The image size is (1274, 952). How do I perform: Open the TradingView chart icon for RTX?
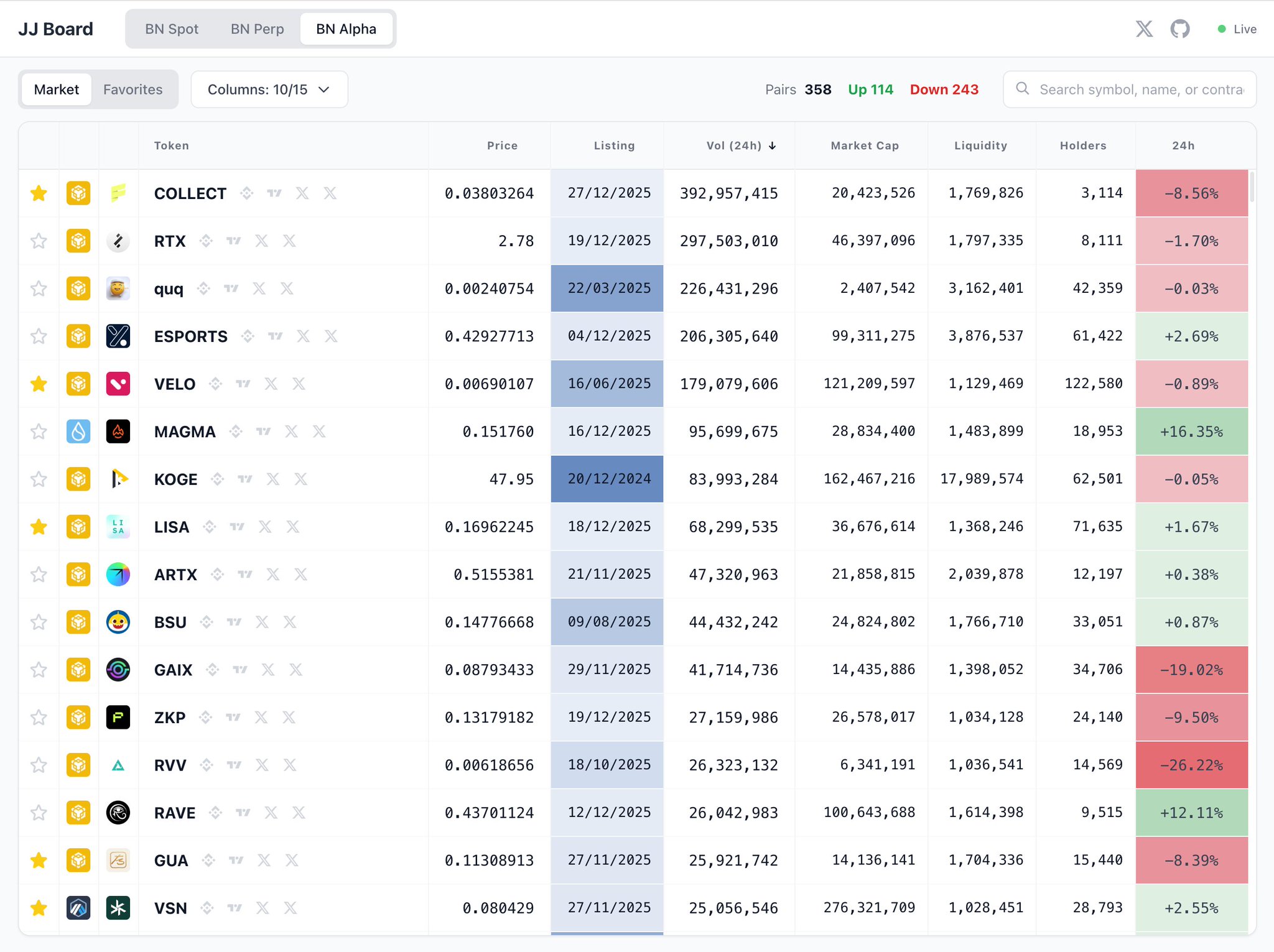[234, 241]
